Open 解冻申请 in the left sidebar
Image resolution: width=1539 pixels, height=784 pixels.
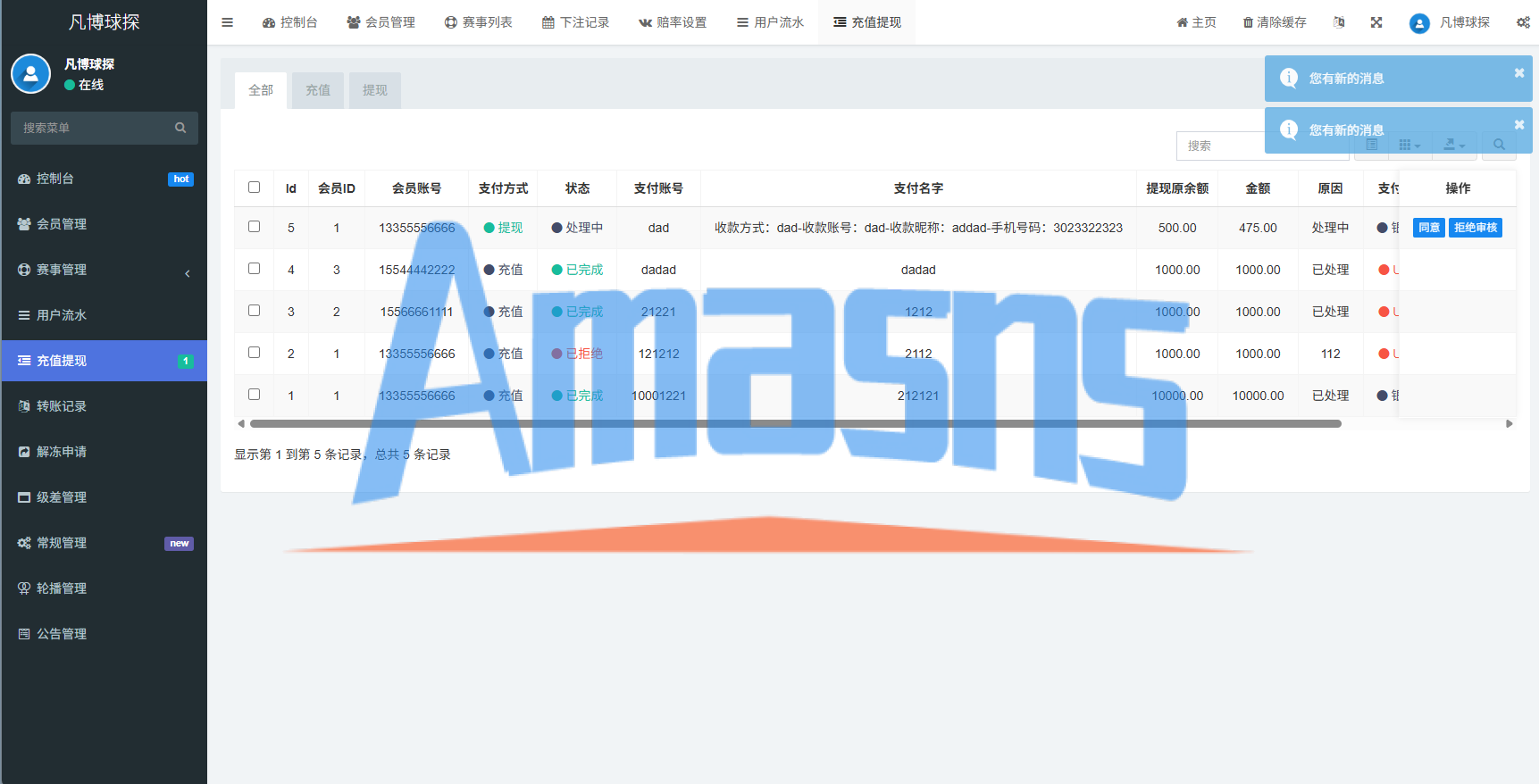105,452
